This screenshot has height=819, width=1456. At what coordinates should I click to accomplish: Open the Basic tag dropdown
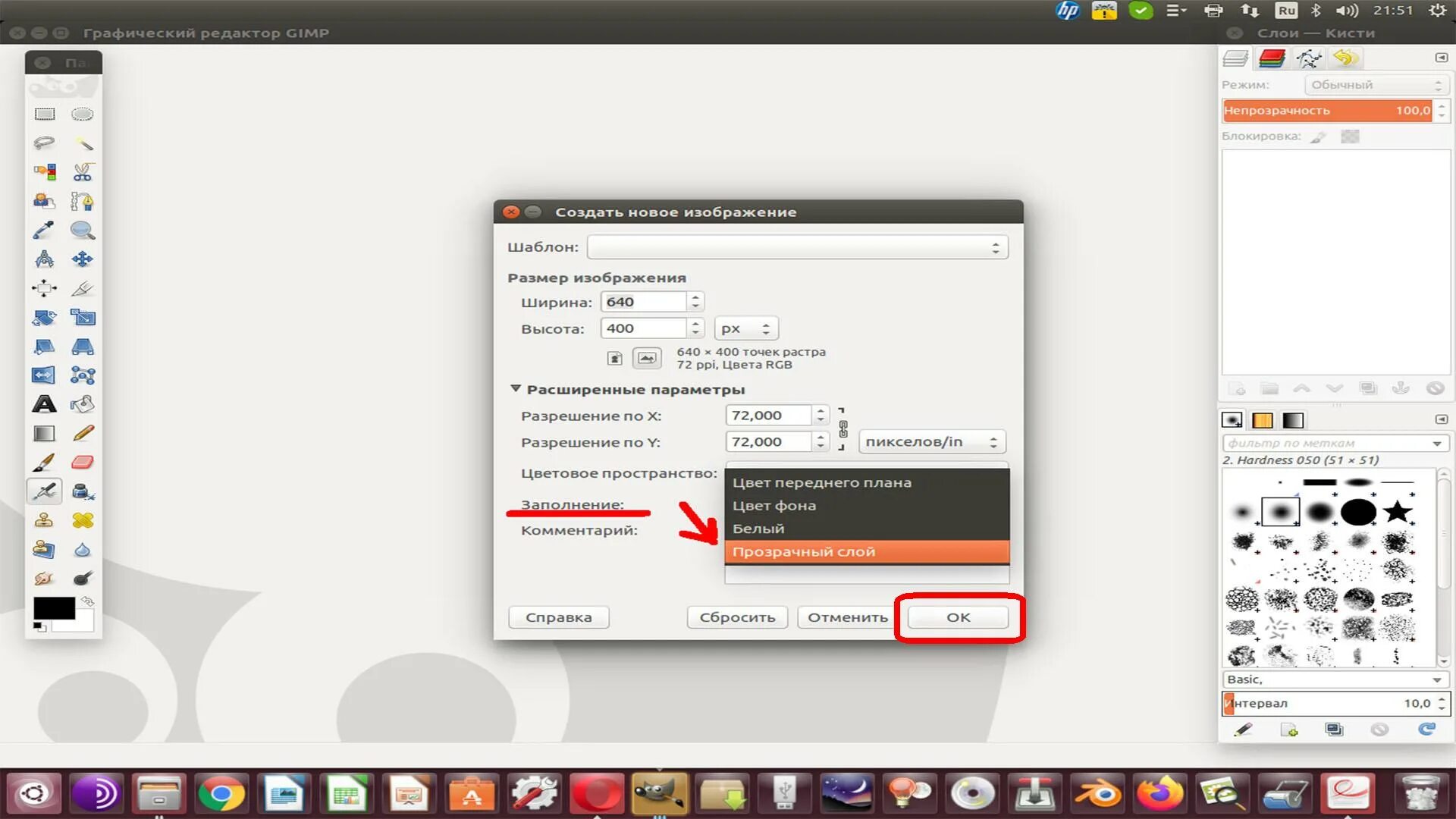(1335, 679)
